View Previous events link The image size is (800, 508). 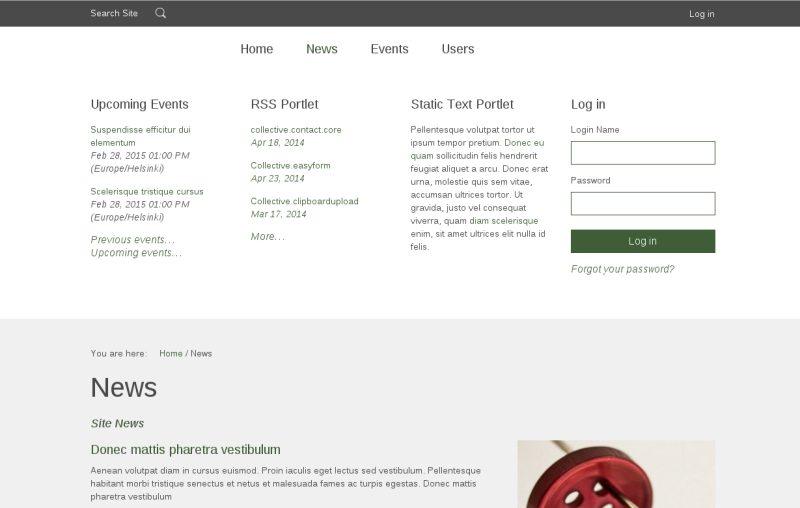click(x=133, y=240)
